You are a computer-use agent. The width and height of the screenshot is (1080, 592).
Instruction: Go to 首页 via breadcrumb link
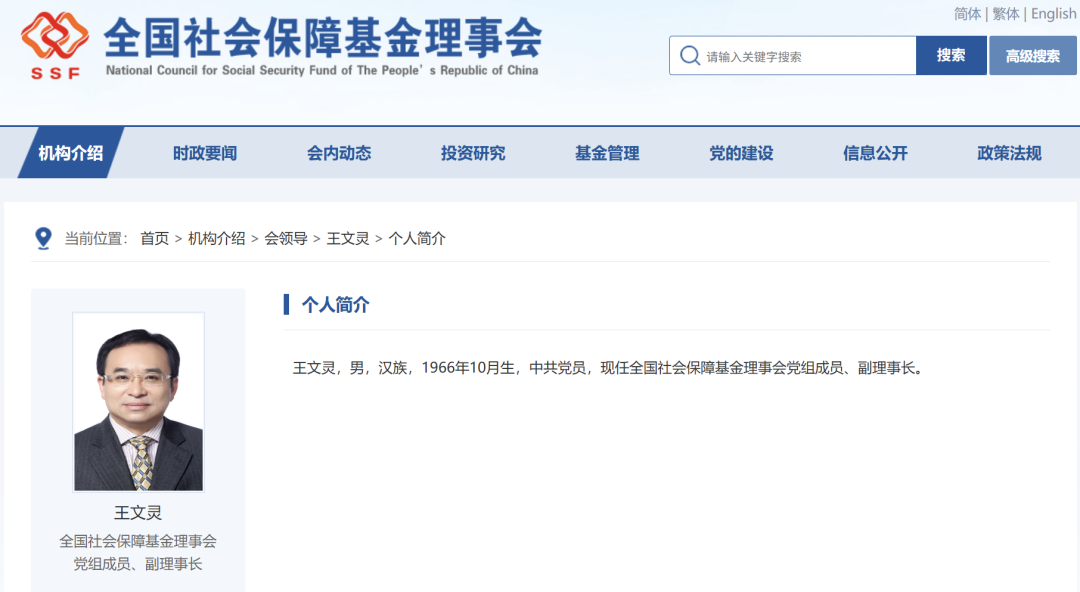[x=155, y=238]
